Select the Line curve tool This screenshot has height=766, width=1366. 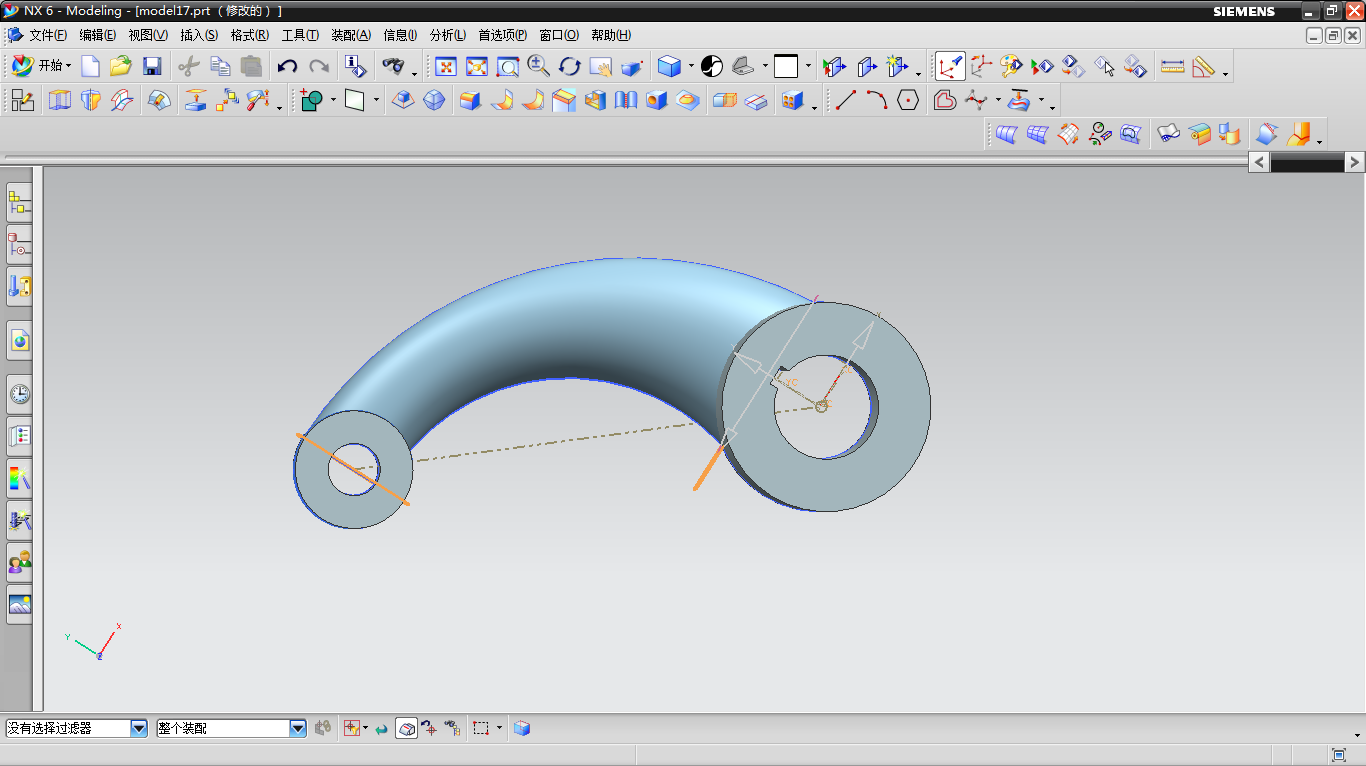click(x=846, y=100)
